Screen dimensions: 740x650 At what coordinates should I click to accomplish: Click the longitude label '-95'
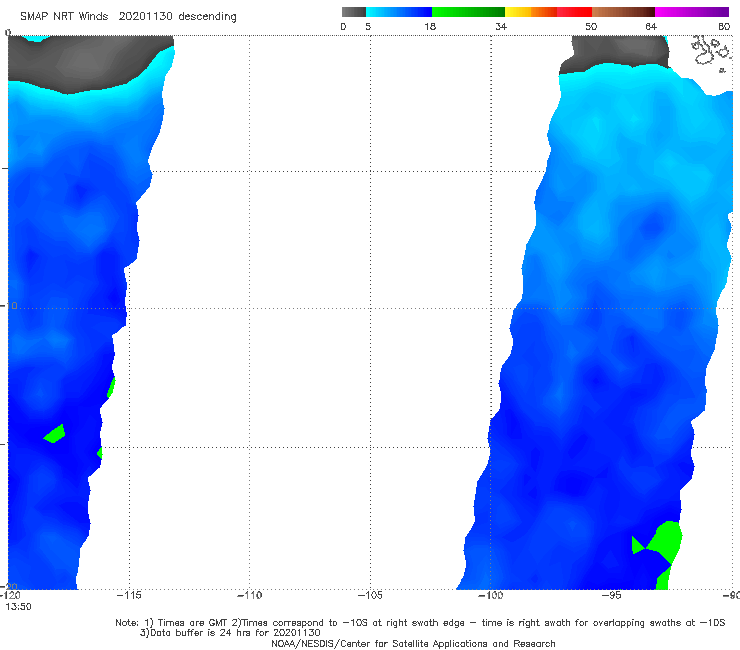(611, 595)
